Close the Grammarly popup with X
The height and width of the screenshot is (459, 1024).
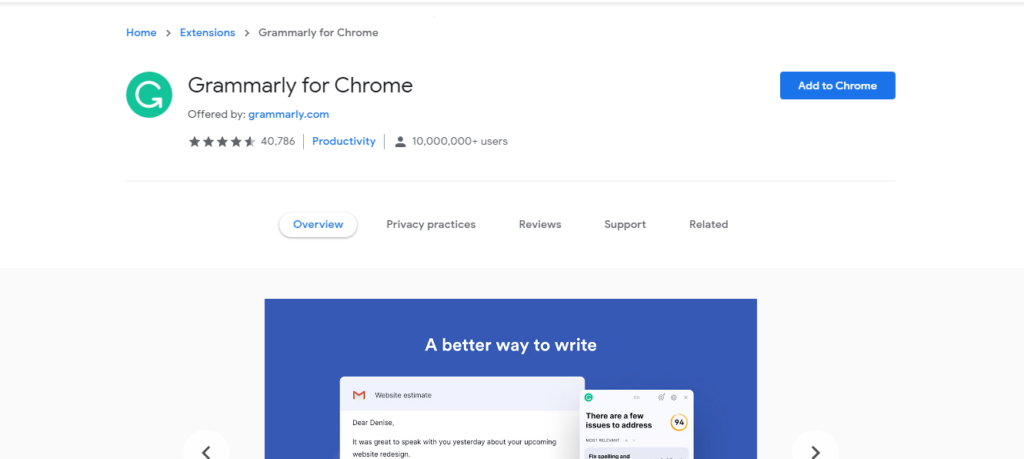686,397
